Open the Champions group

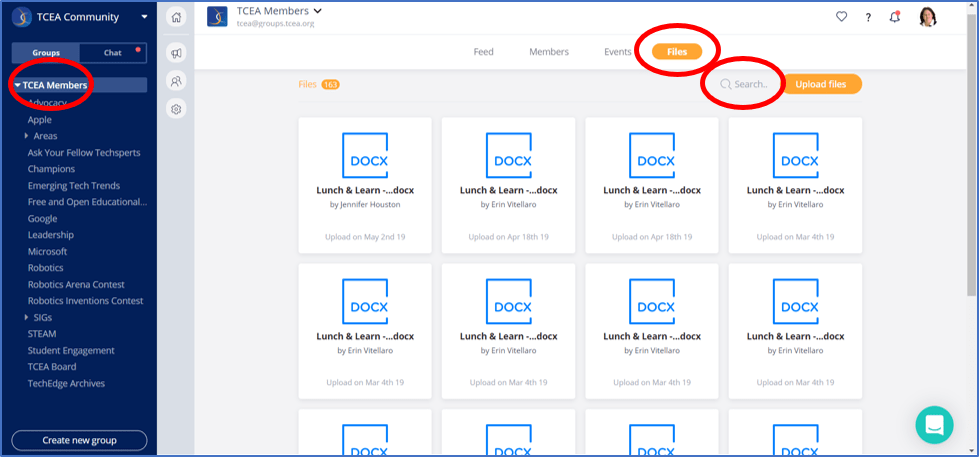click(51, 169)
